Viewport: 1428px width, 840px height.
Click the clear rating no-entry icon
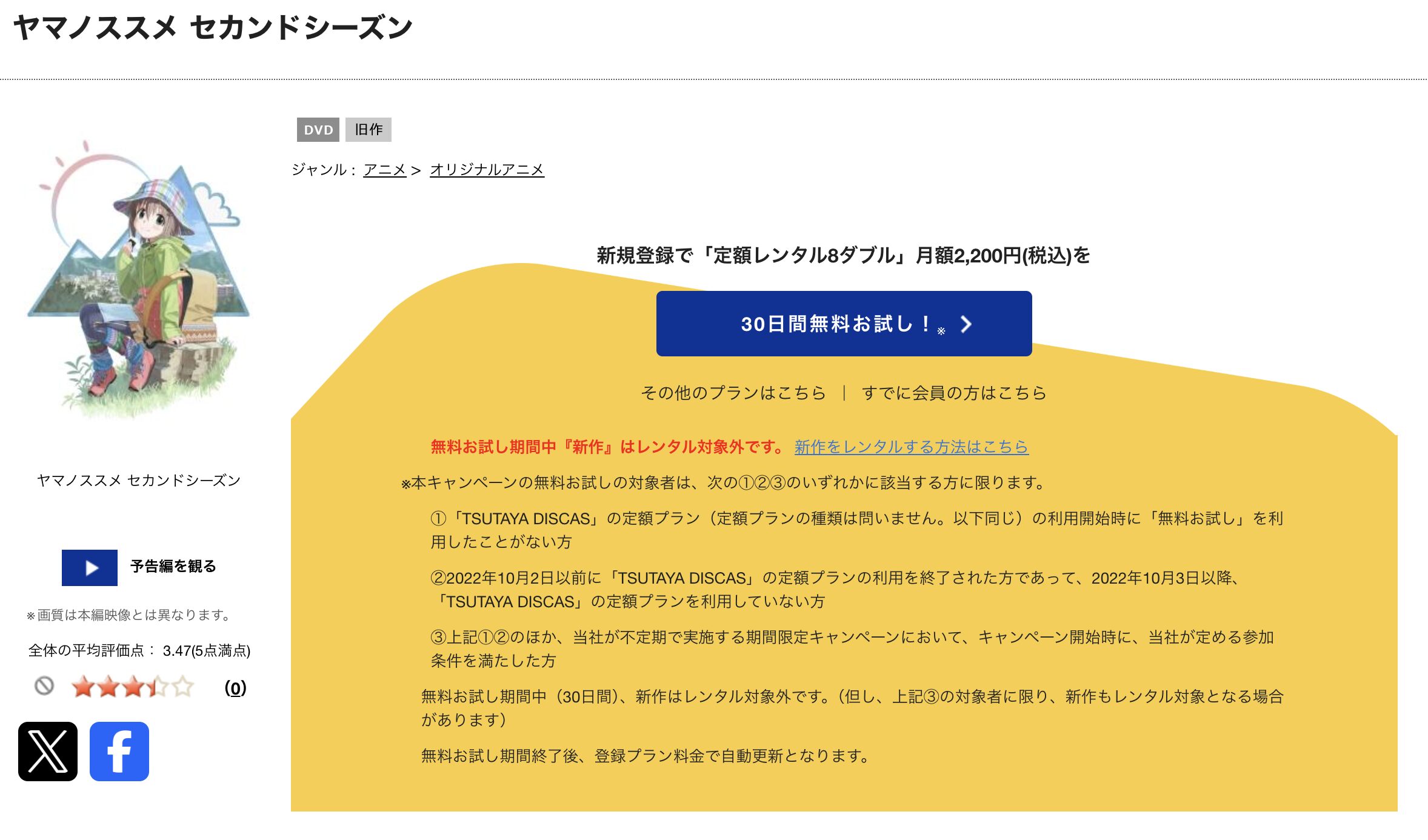point(44,686)
